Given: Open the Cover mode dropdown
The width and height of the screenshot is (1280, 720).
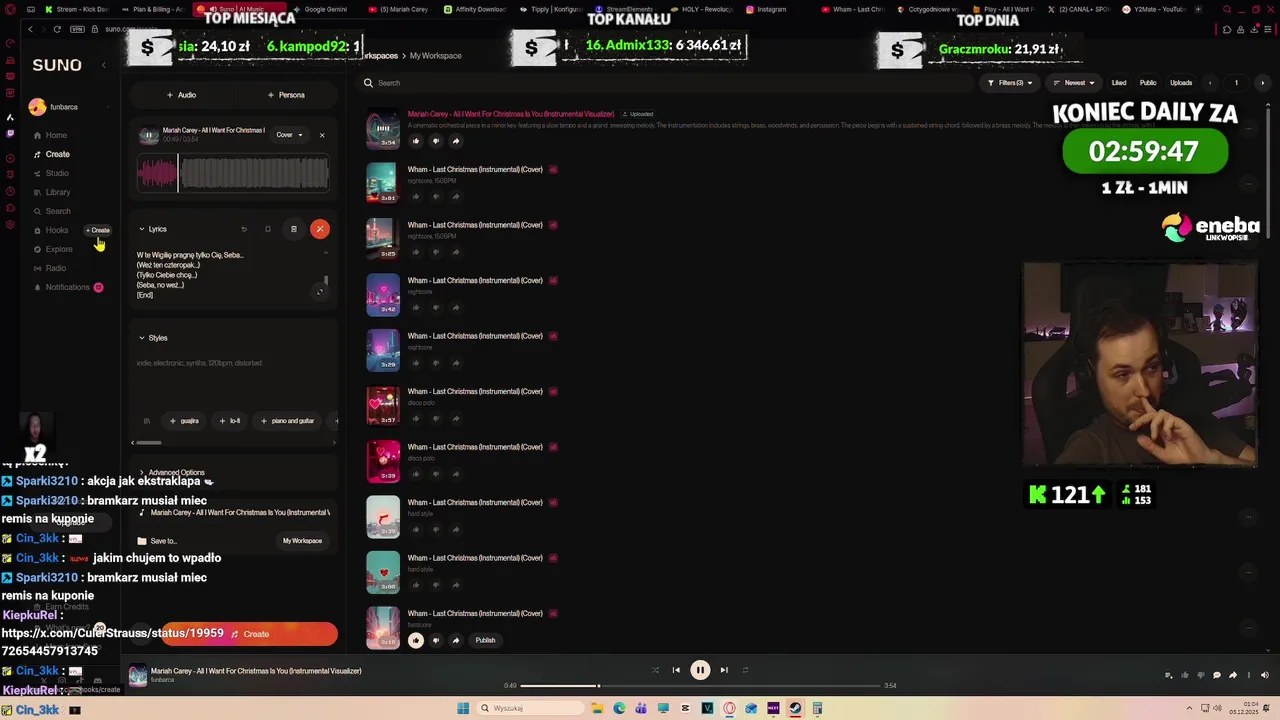Looking at the screenshot, I should (x=289, y=135).
